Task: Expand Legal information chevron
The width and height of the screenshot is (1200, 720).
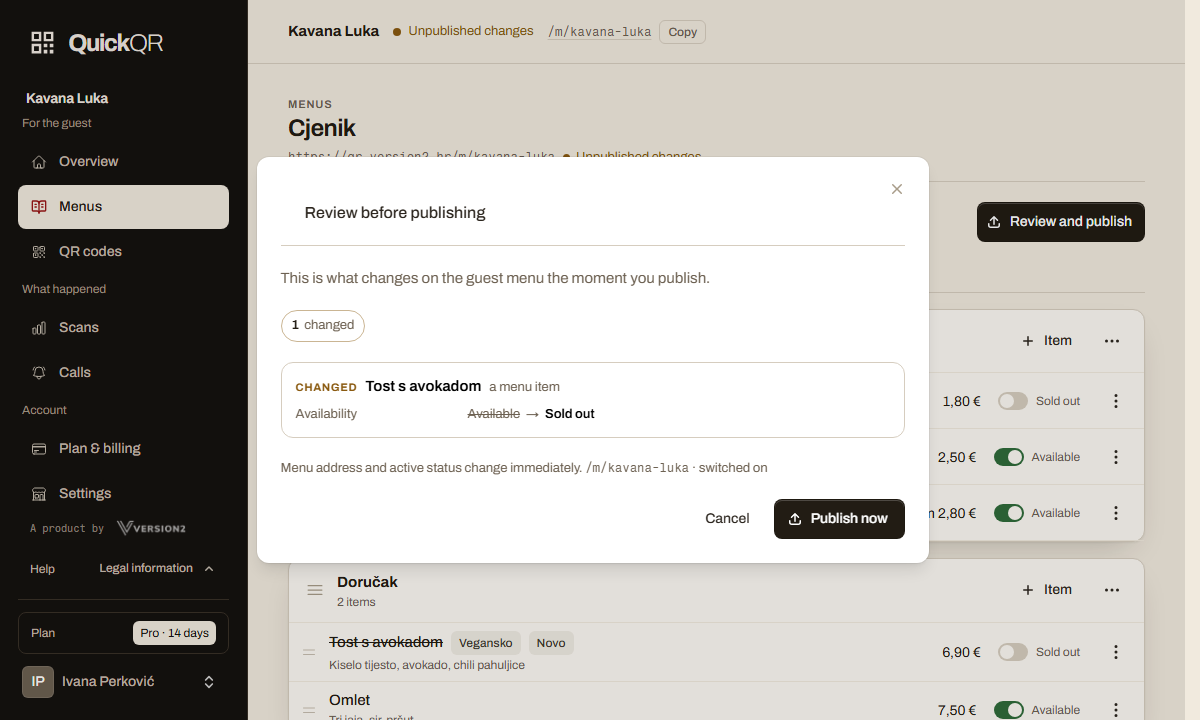Action: click(209, 569)
